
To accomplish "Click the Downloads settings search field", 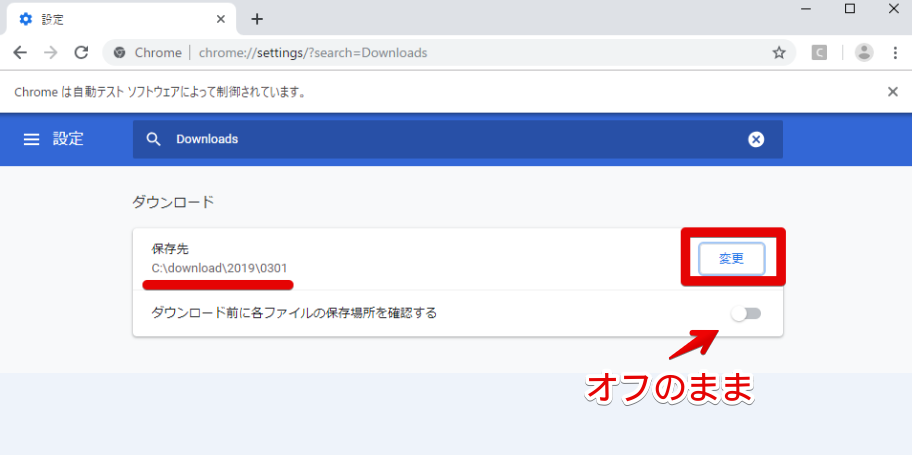I will coord(458,139).
